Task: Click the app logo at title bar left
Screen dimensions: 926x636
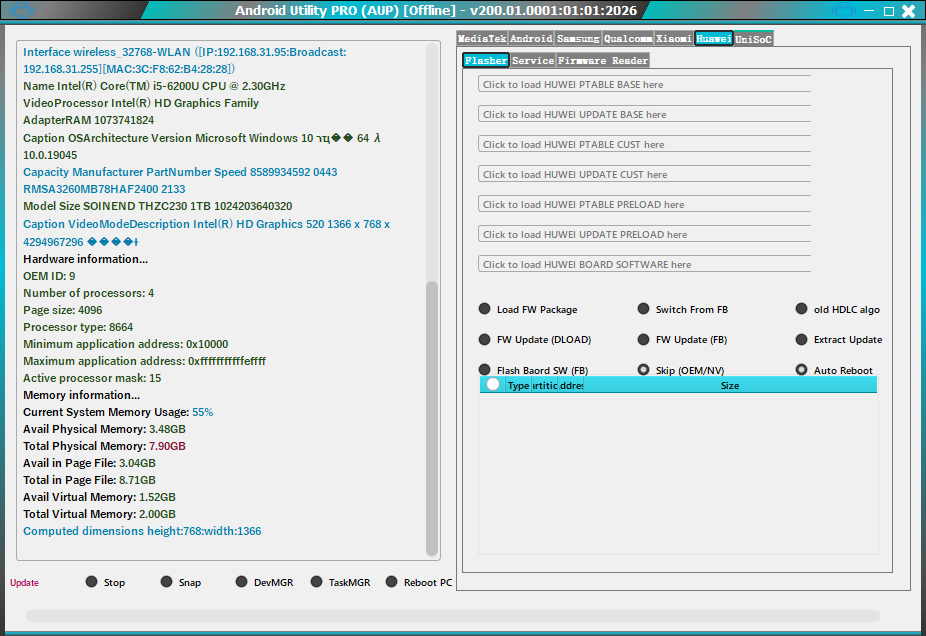Action: coord(20,11)
